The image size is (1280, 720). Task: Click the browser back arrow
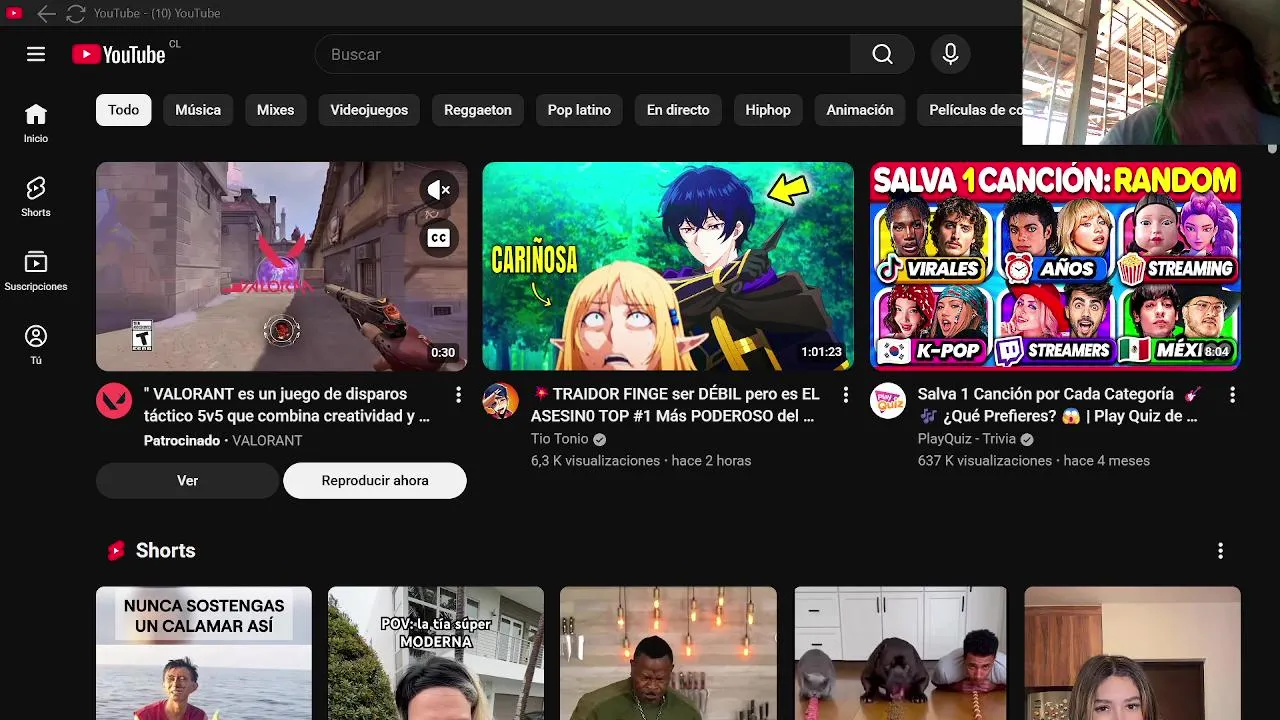46,13
